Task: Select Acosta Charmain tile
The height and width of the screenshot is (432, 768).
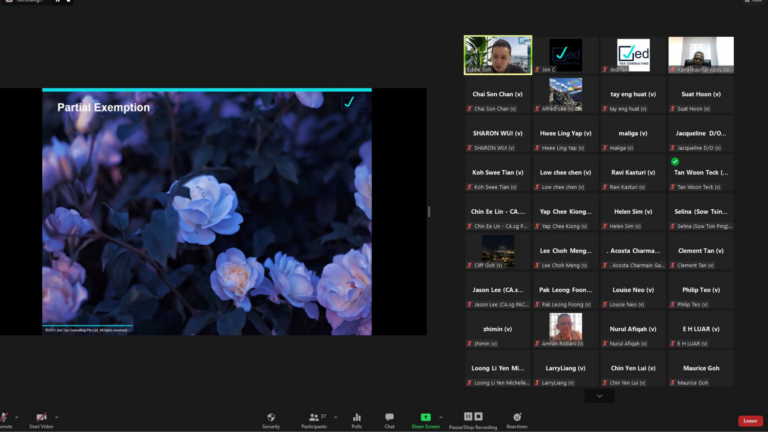Action: pyautogui.click(x=633, y=251)
